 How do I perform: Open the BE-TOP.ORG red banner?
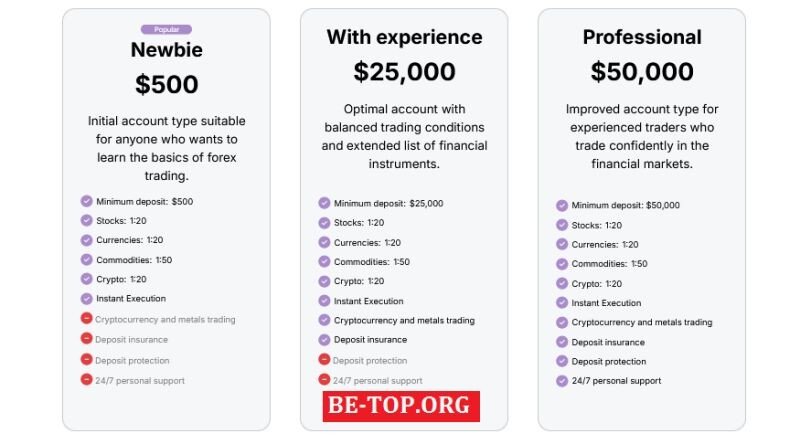[x=401, y=406]
